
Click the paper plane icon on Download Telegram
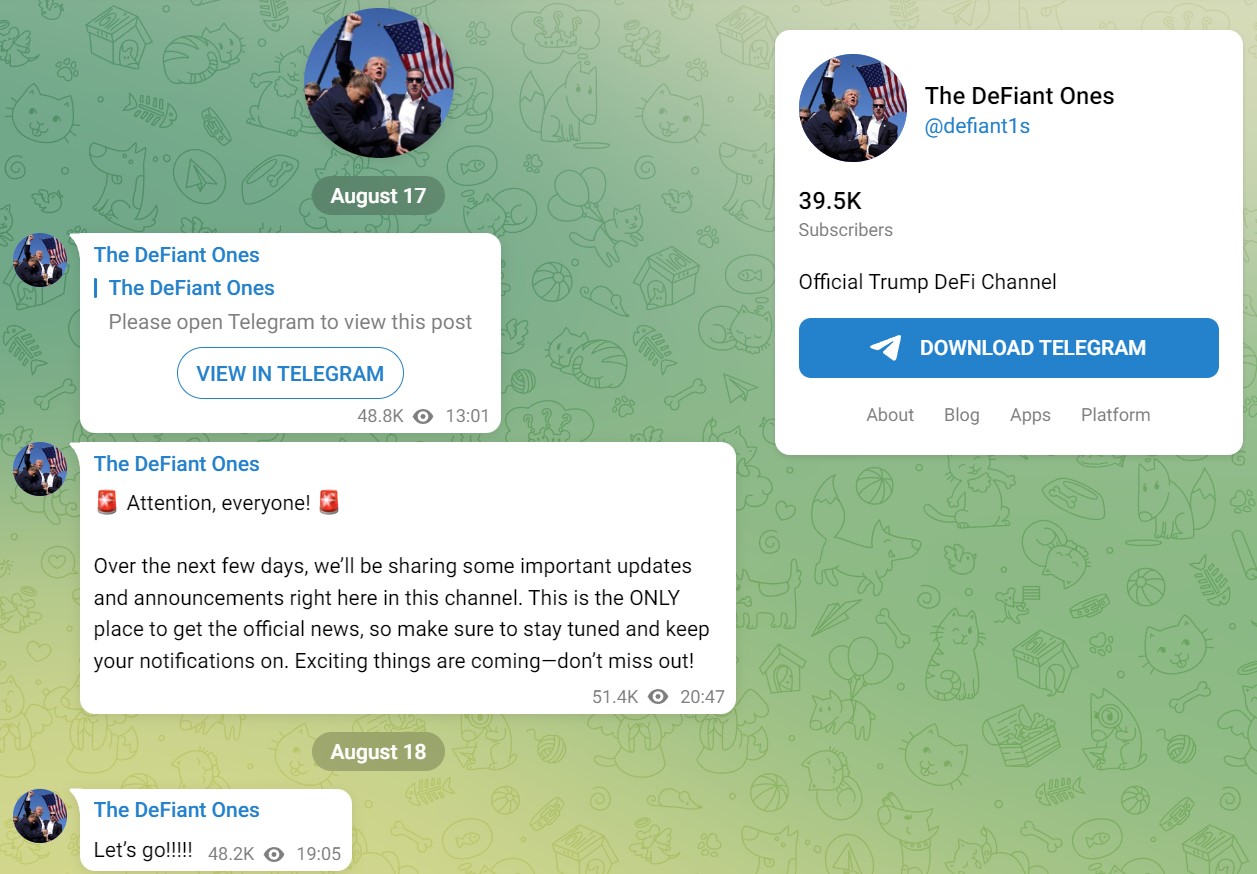[x=885, y=347]
